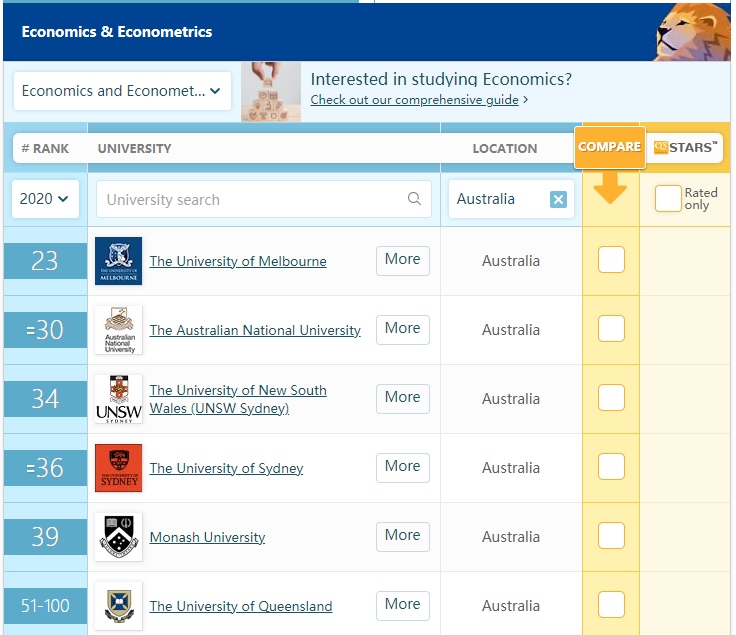Click the QS Stars logo header

point(685,148)
